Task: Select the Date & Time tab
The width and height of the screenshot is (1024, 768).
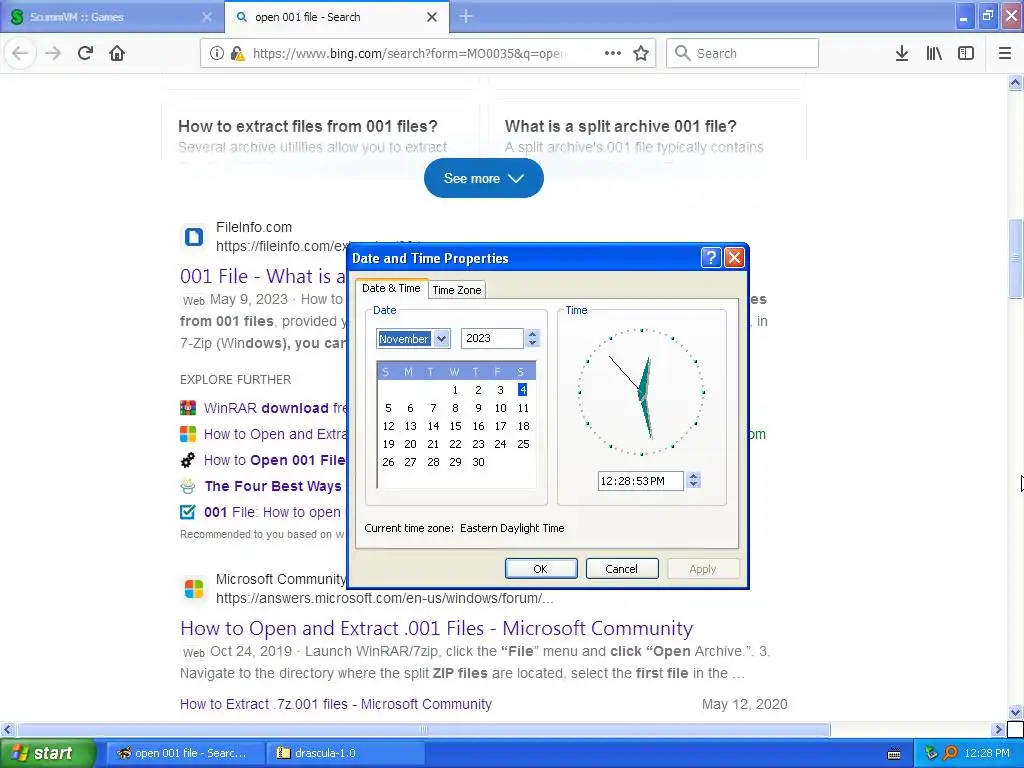Action: pos(391,288)
